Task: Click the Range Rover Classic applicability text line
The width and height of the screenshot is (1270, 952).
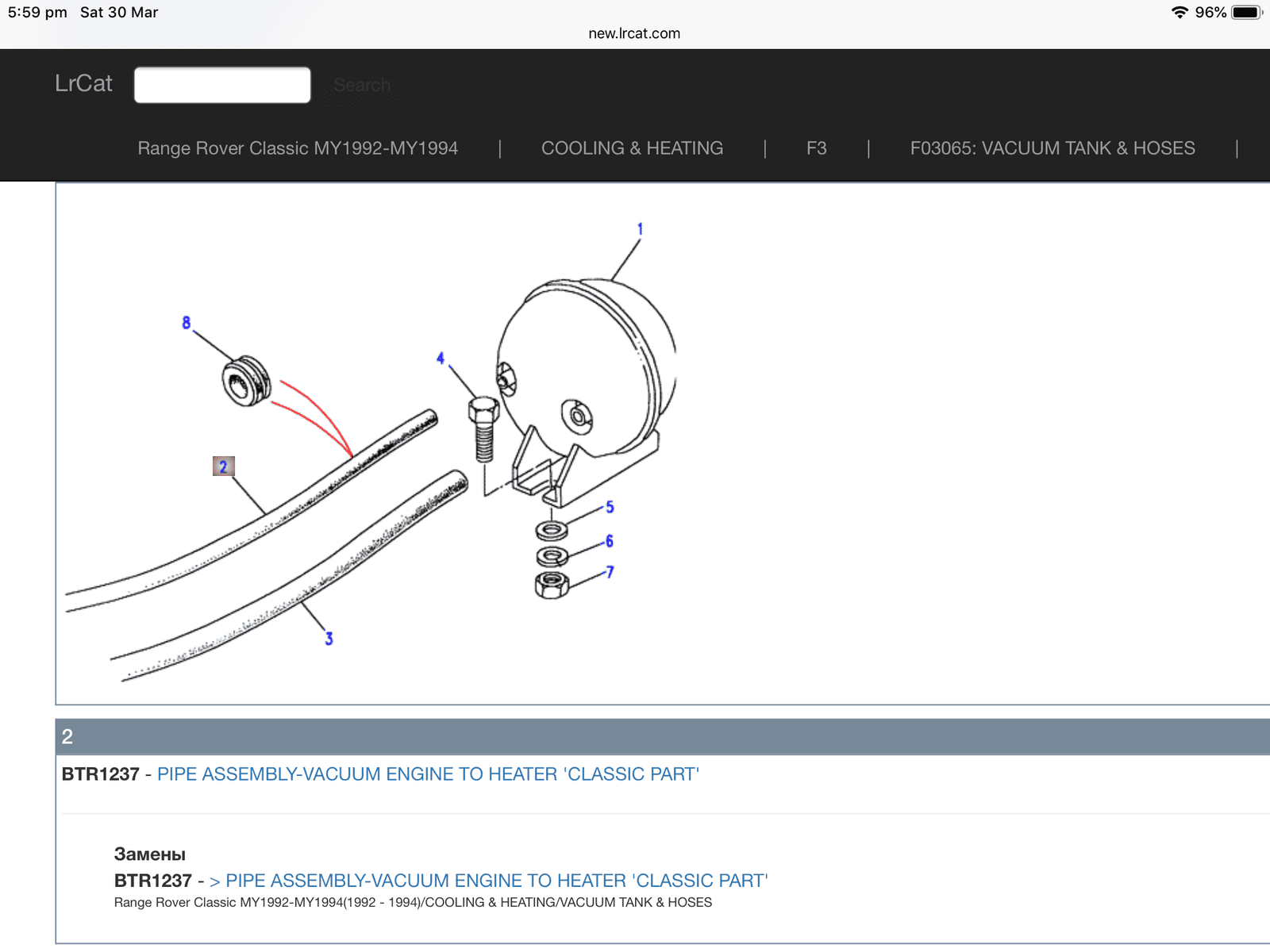Action: (x=413, y=903)
